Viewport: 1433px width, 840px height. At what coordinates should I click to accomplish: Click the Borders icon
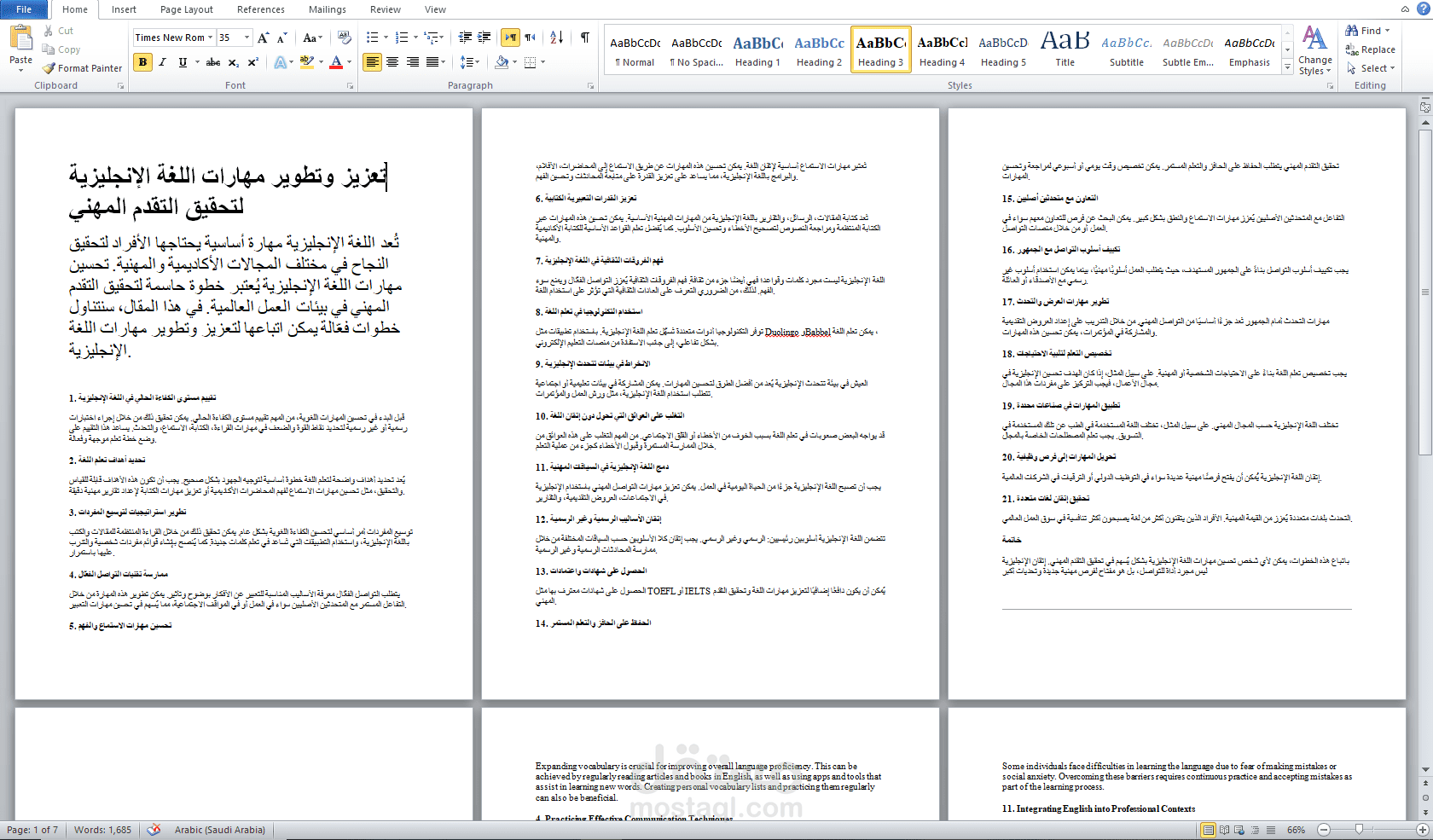[531, 62]
